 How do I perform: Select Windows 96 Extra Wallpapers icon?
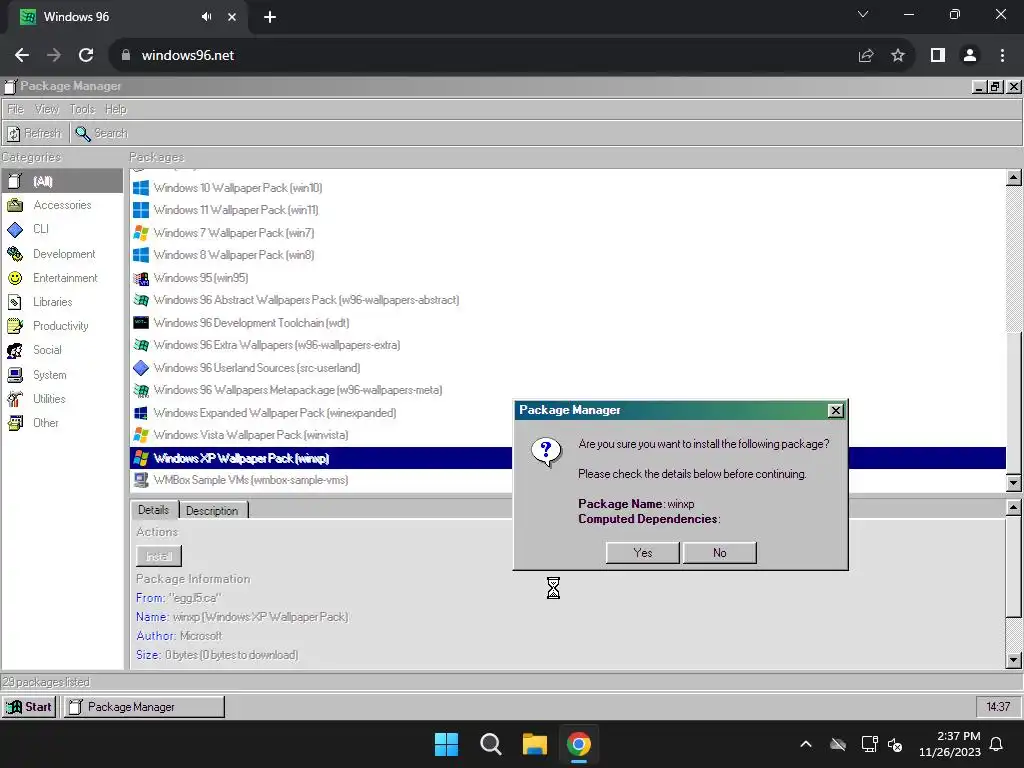pos(140,345)
